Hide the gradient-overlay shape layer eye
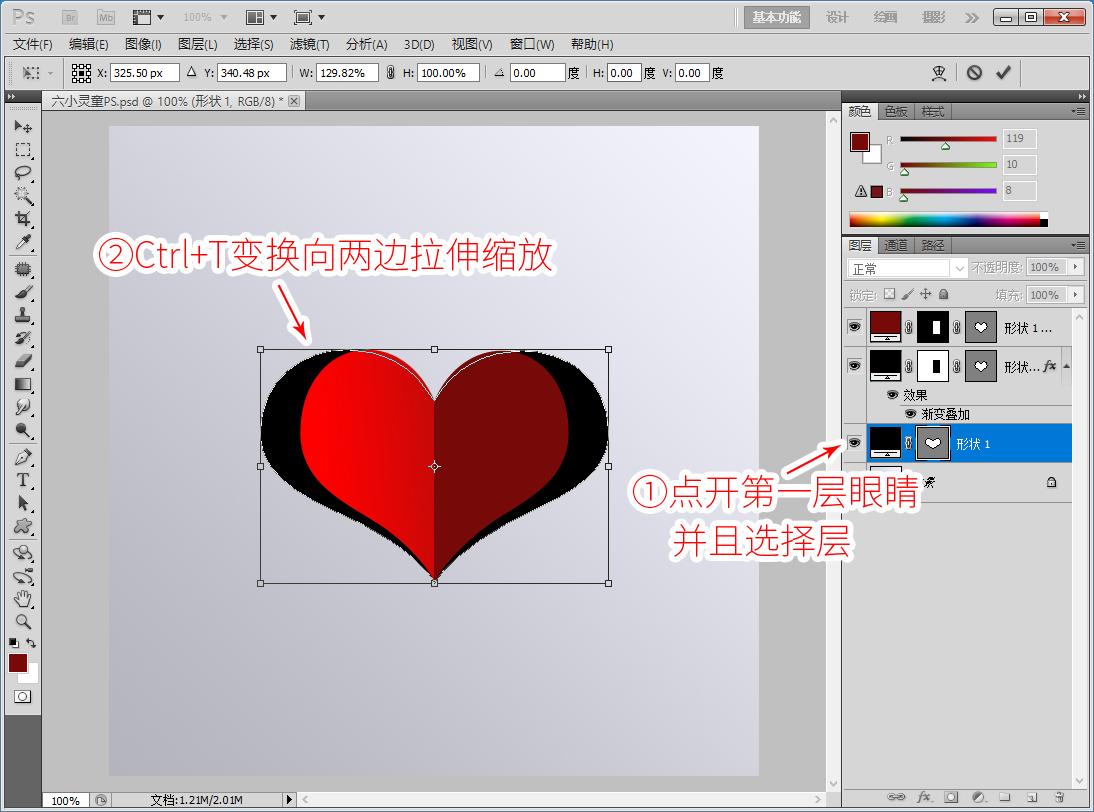 click(854, 366)
